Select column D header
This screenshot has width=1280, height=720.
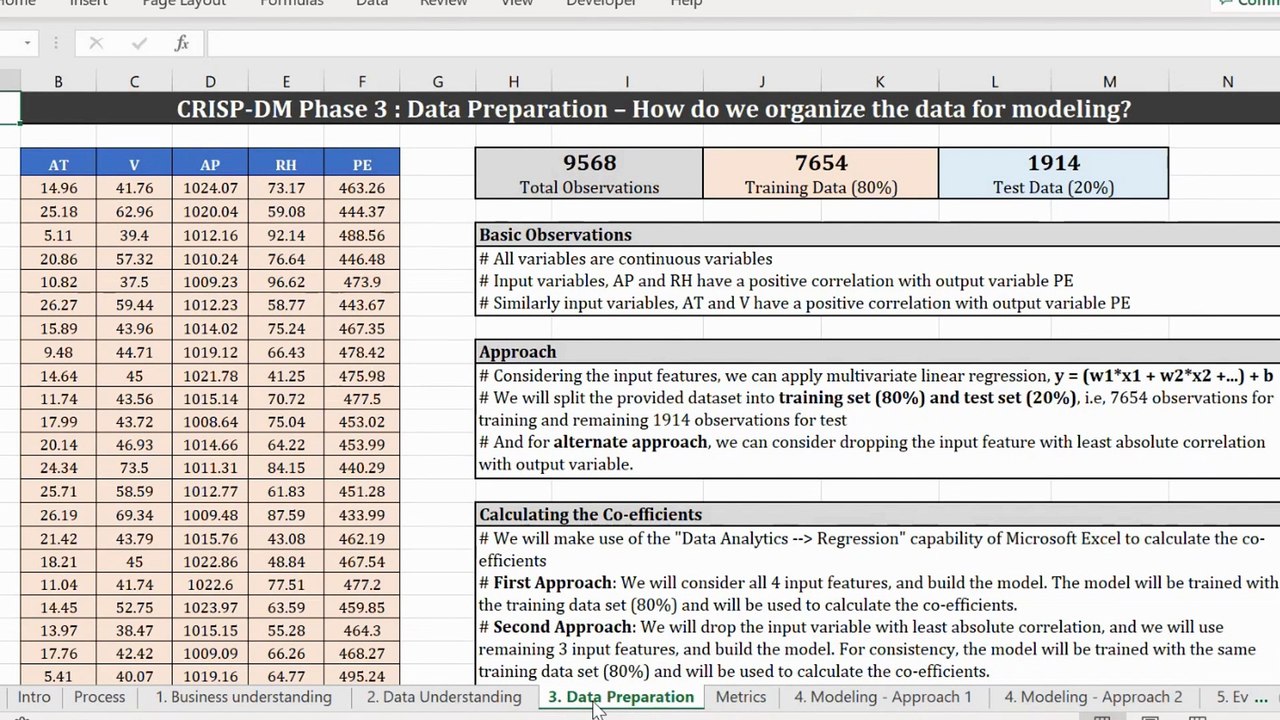click(x=210, y=82)
